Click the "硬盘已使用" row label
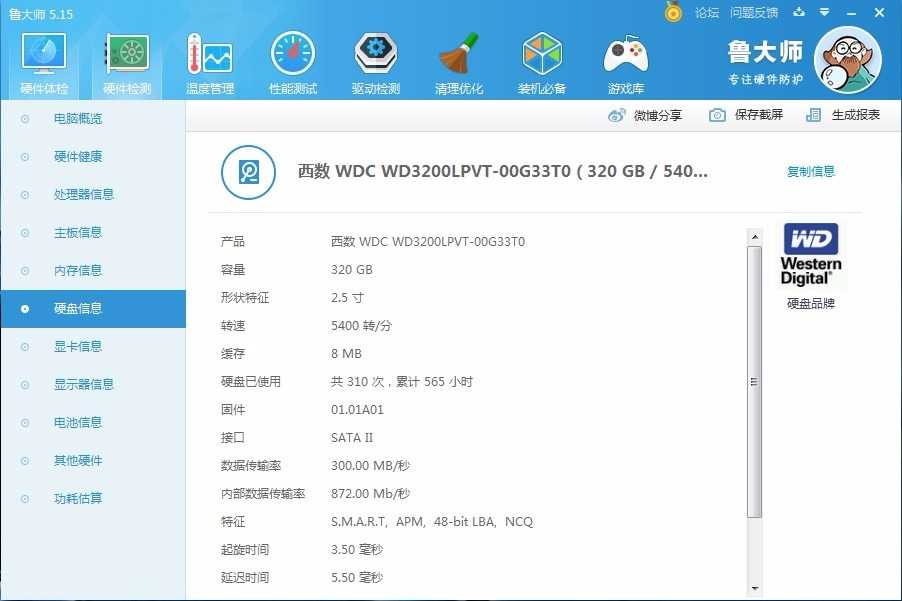The image size is (902, 601). point(251,382)
